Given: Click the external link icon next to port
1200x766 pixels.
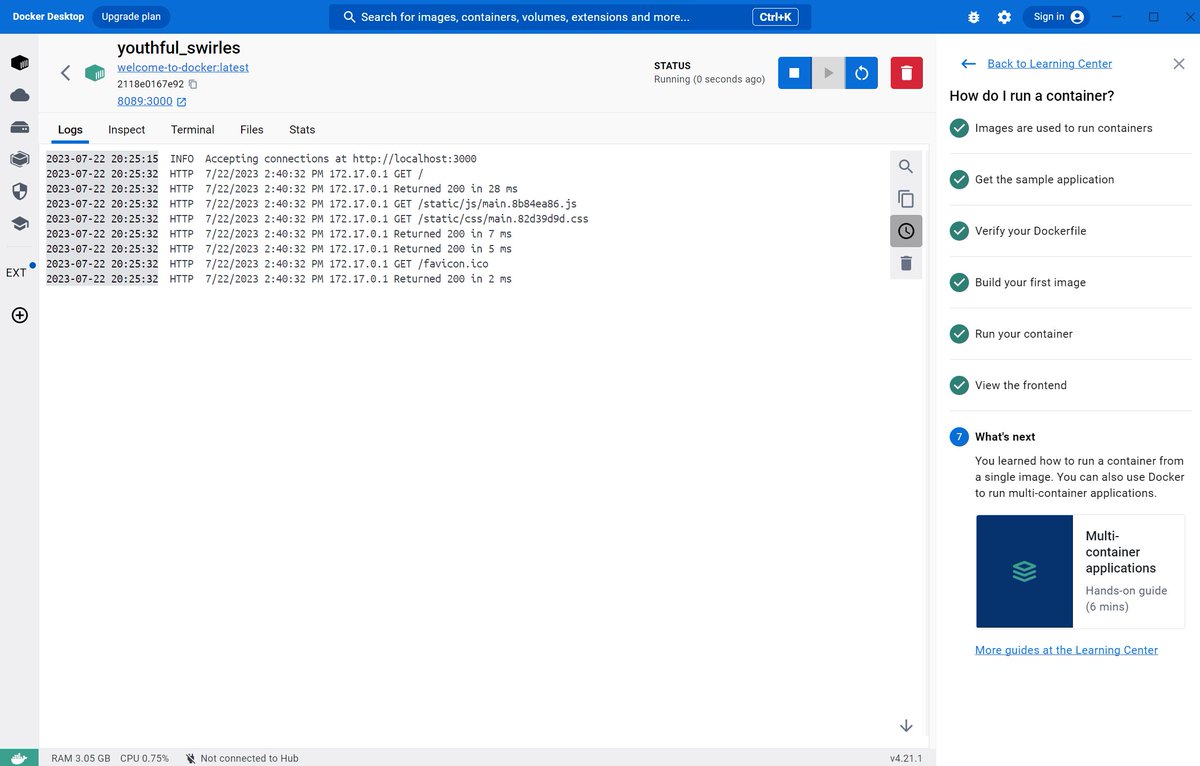Looking at the screenshot, I should pyautogui.click(x=181, y=102).
